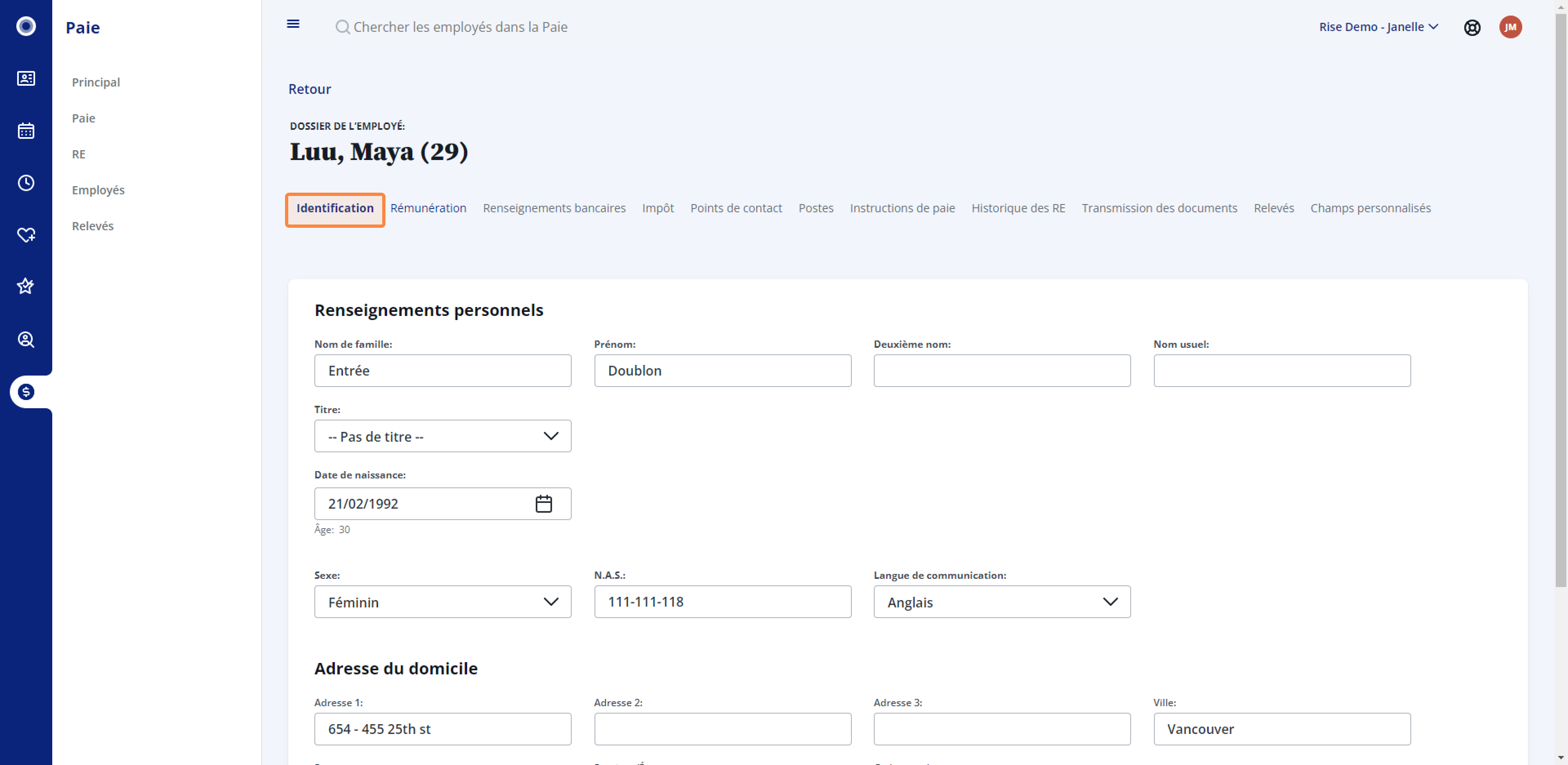Switch to the Renseignements bancaires tab
This screenshot has height=765, width=1568.
click(x=554, y=208)
